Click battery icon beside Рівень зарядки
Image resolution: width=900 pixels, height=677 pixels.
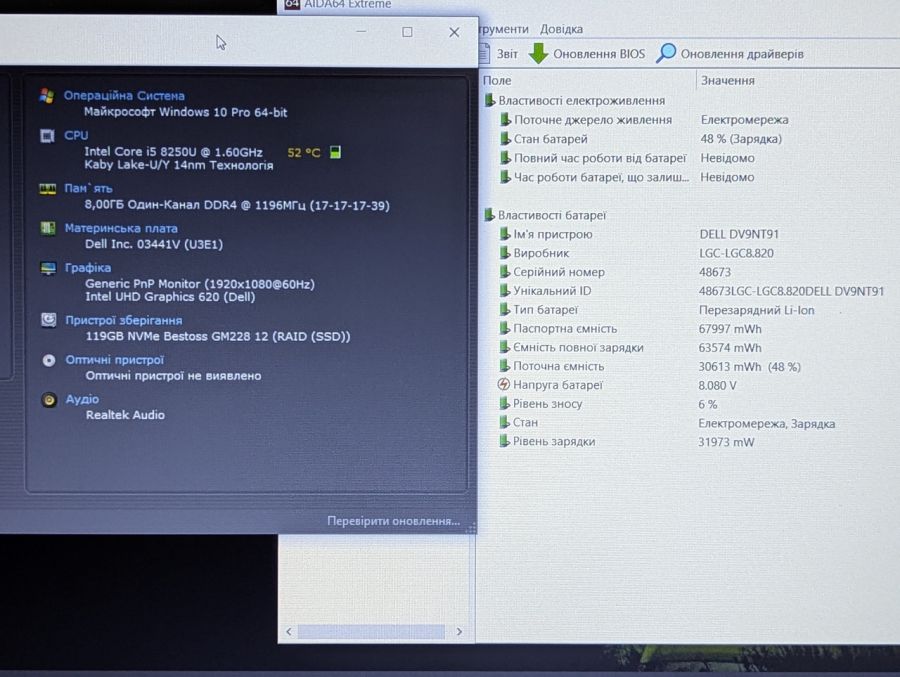point(503,441)
